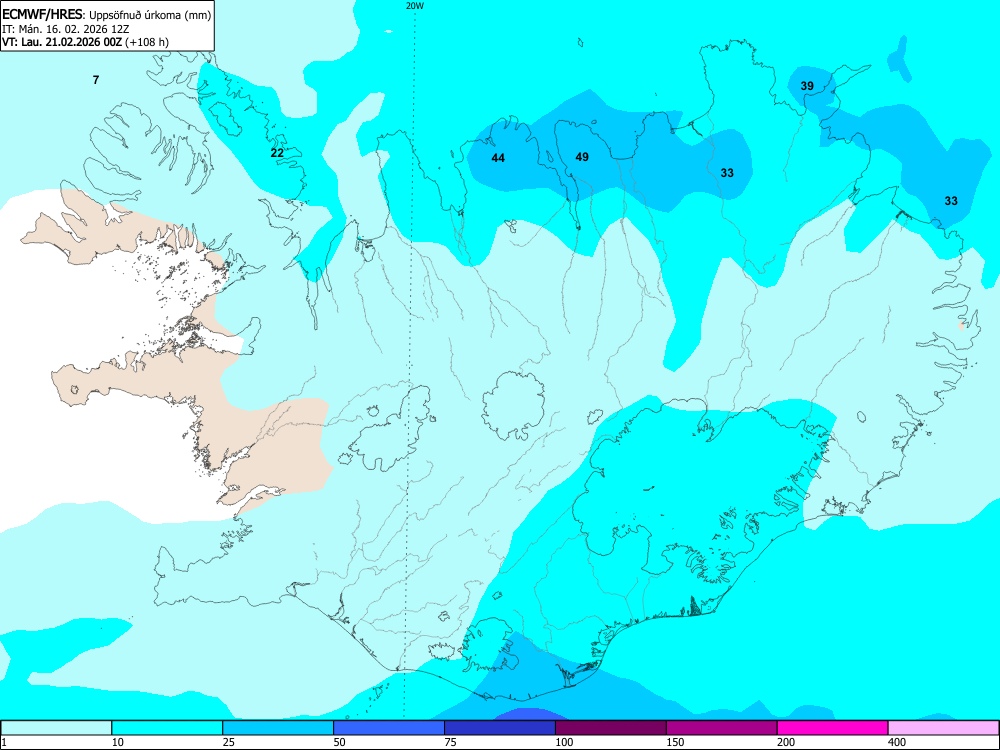Click the legend label 25

229,742
